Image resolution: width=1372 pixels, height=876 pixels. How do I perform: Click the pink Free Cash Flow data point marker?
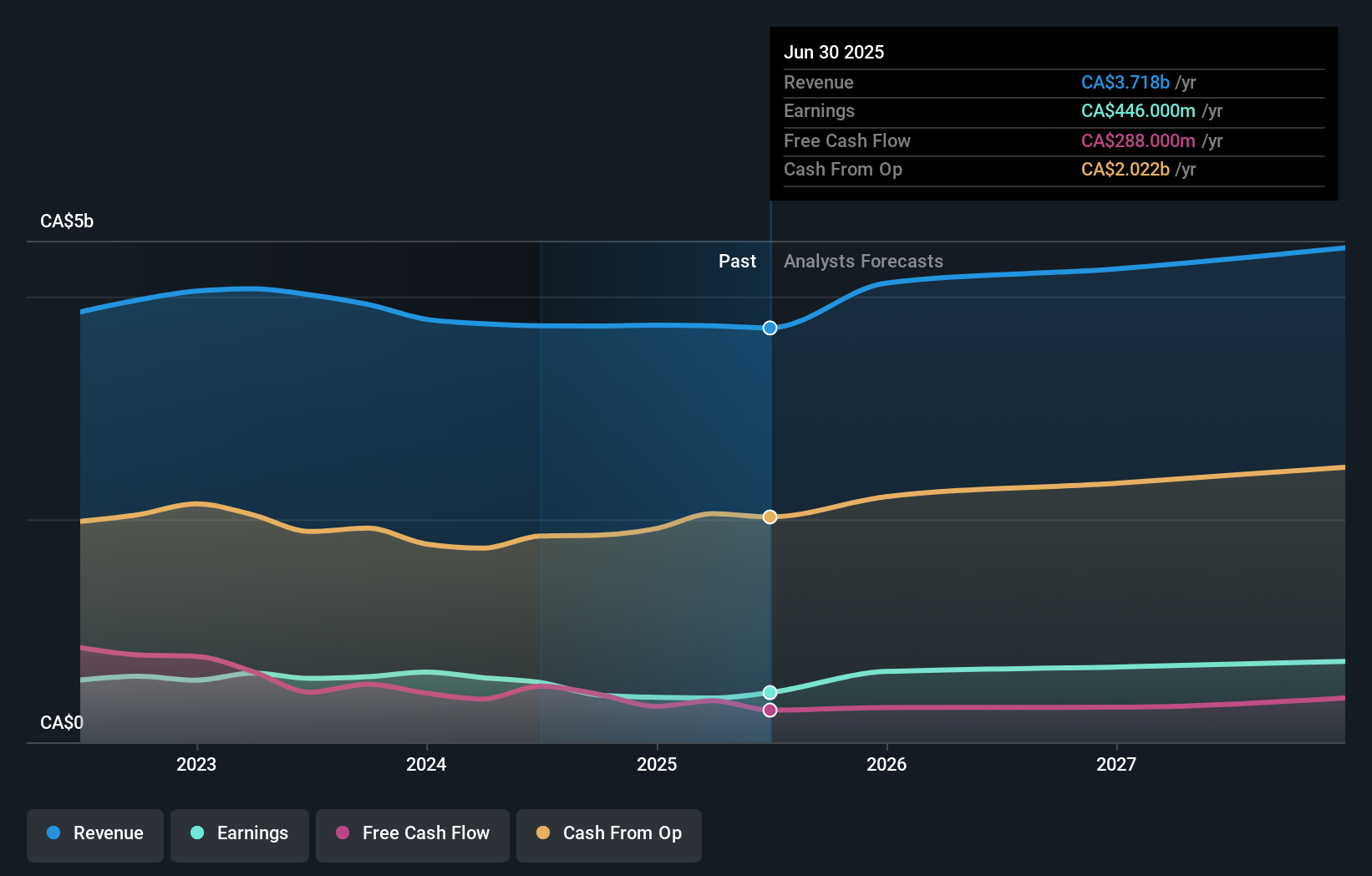coord(769,710)
